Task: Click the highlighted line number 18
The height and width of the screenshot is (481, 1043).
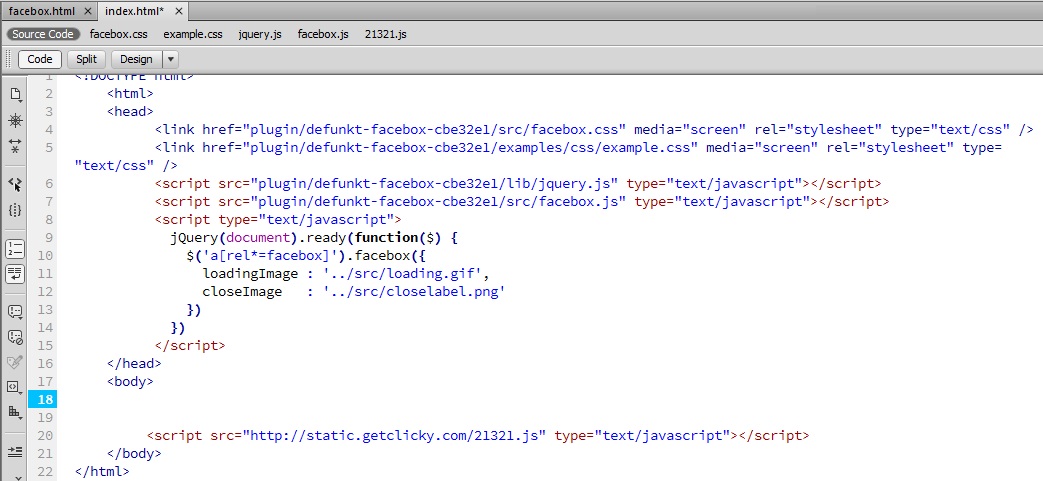Action: click(43, 399)
